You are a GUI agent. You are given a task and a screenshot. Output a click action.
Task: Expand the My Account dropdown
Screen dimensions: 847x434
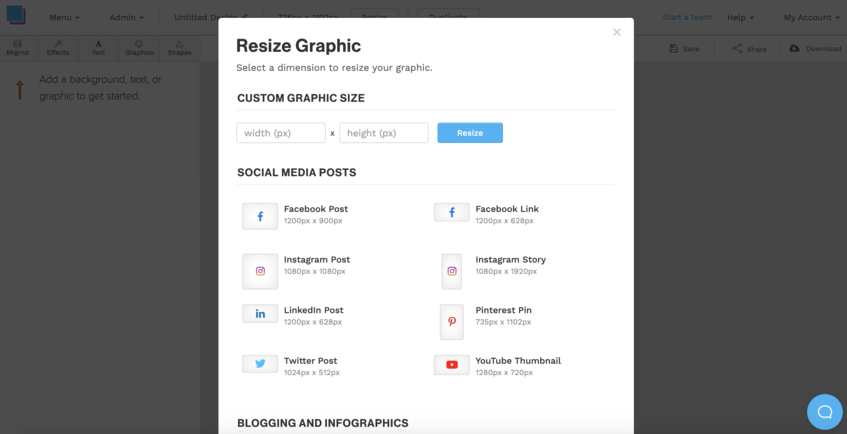coord(812,17)
